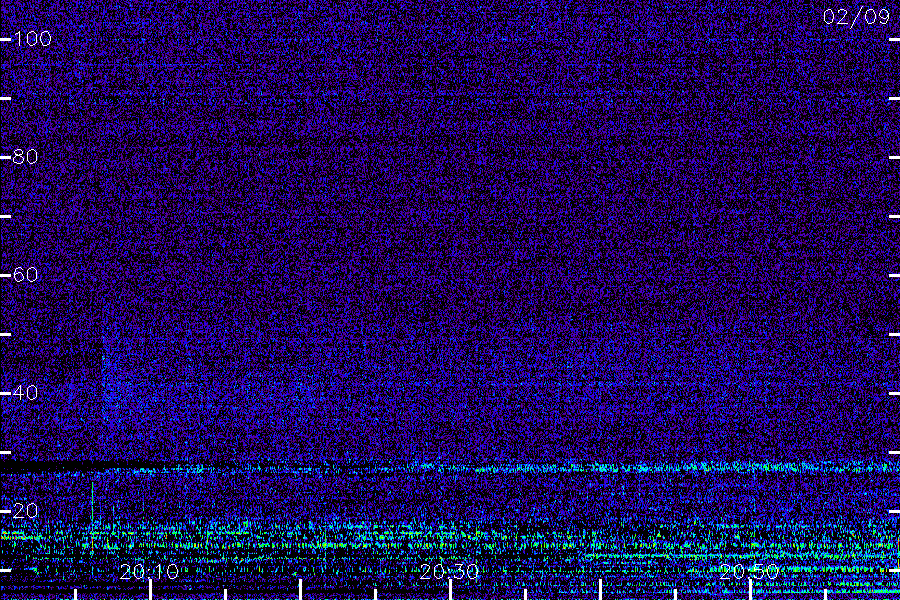Image resolution: width=900 pixels, height=600 pixels.
Task: Click the 20:30 time axis label
Action: 449,571
